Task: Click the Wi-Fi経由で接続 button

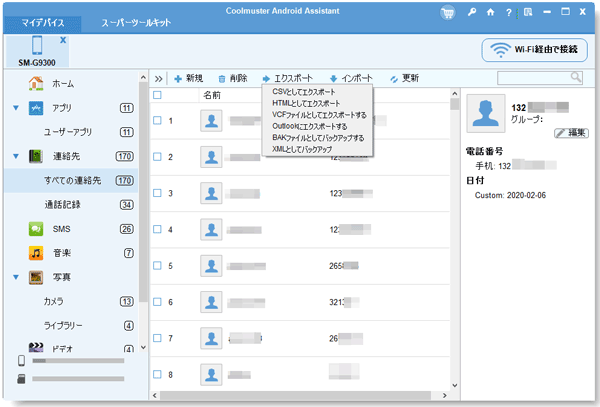Action: [534, 50]
